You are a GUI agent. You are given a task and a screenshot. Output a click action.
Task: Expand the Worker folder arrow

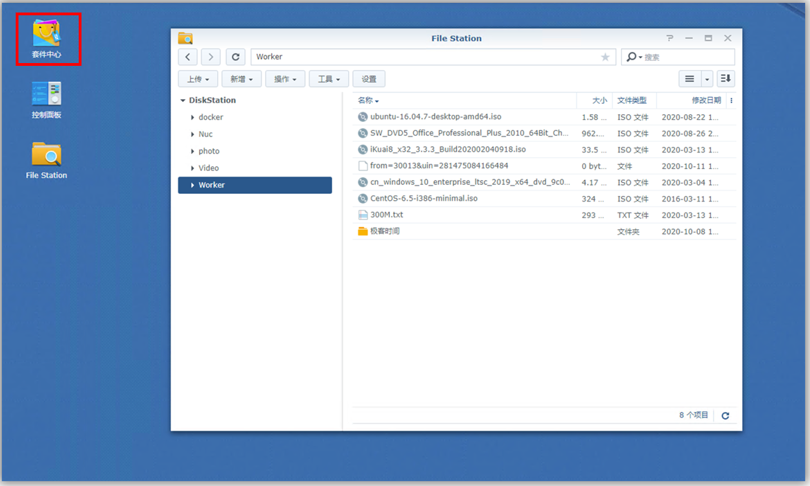coord(192,185)
